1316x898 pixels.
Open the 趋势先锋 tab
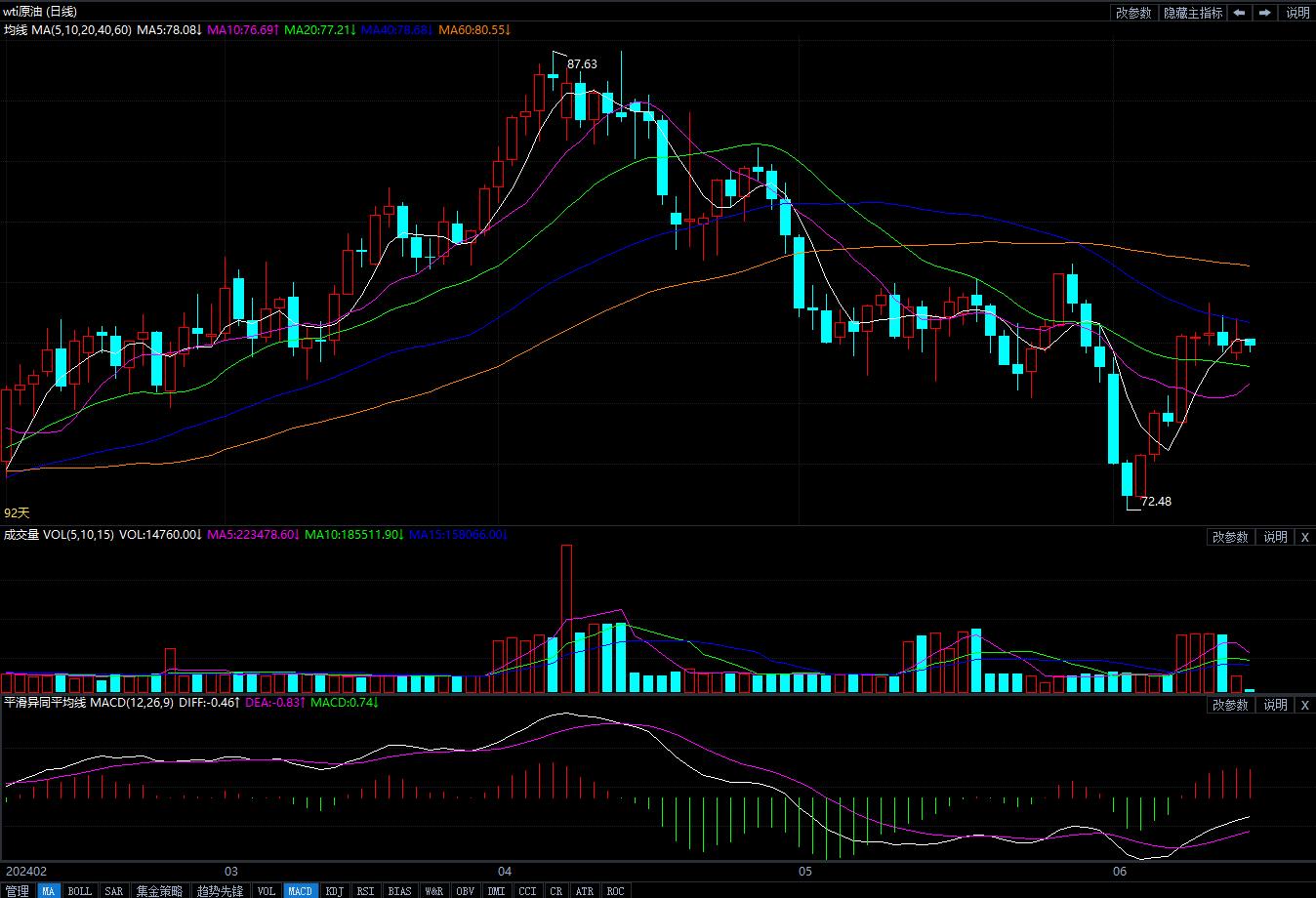pos(220,891)
